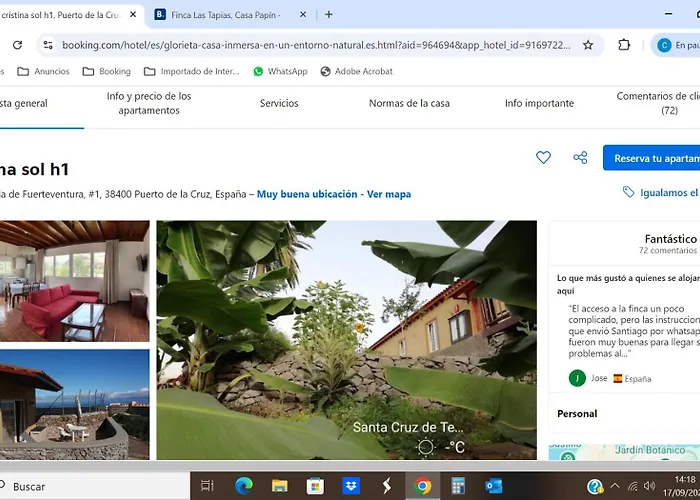Open a new browser tab

coord(329,15)
